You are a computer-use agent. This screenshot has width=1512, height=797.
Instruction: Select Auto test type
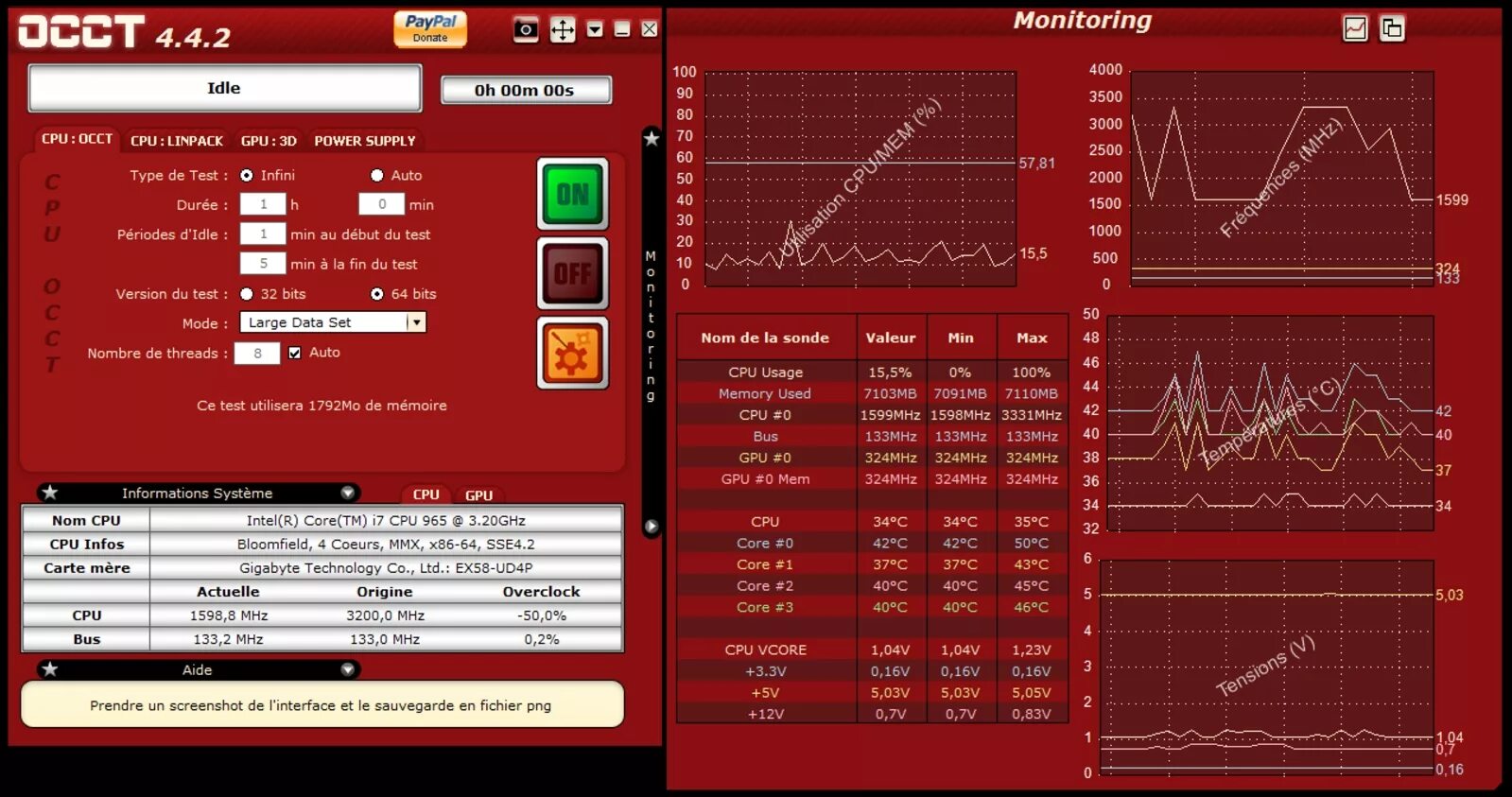377,175
